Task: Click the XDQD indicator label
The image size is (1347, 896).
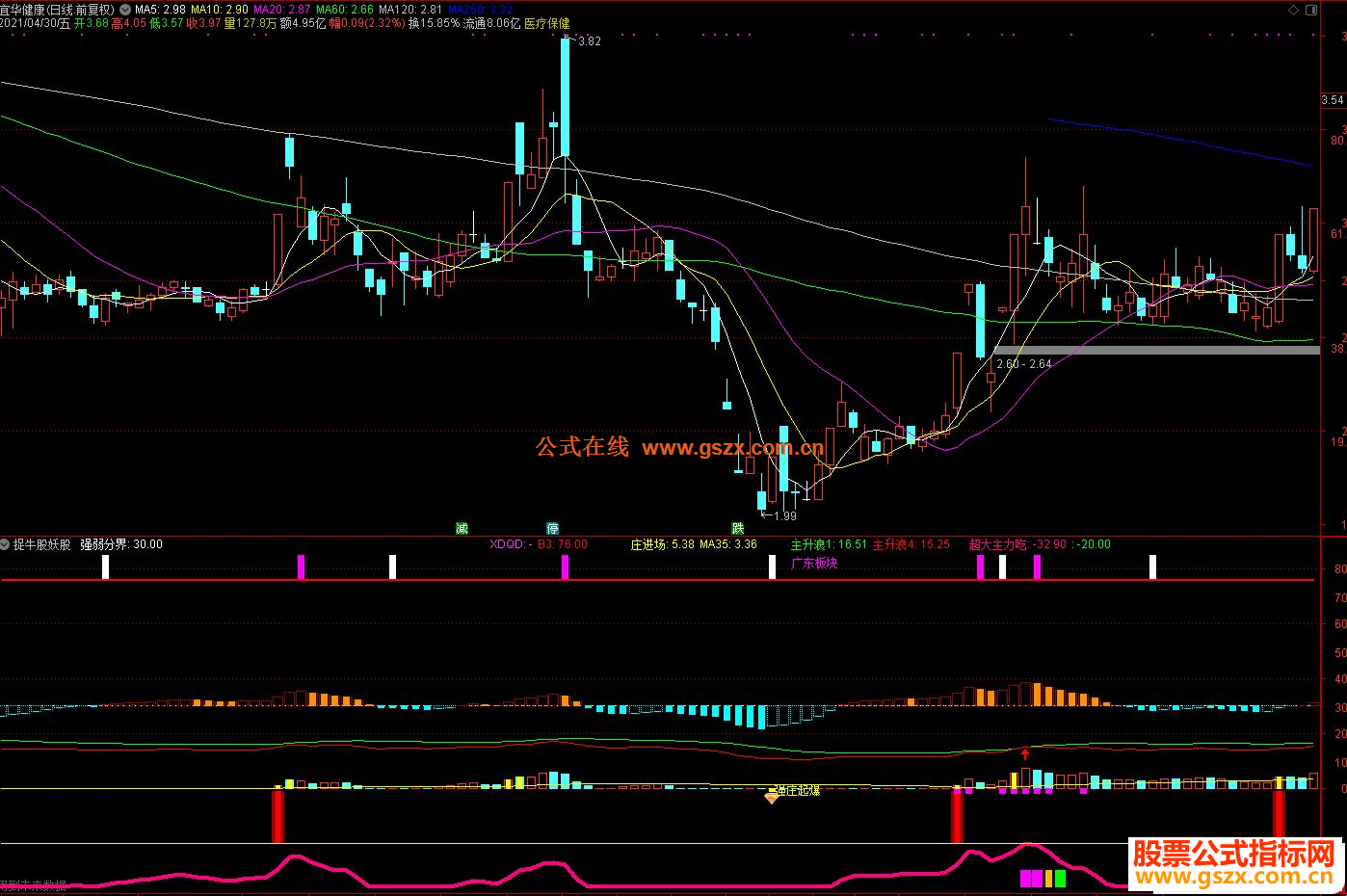Action: tap(511, 544)
